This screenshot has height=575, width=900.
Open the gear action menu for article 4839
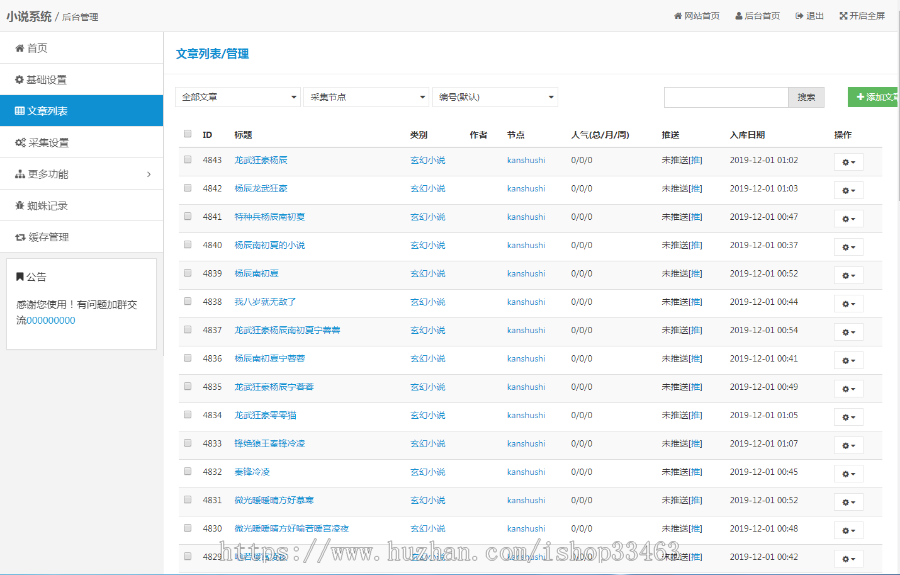point(848,275)
